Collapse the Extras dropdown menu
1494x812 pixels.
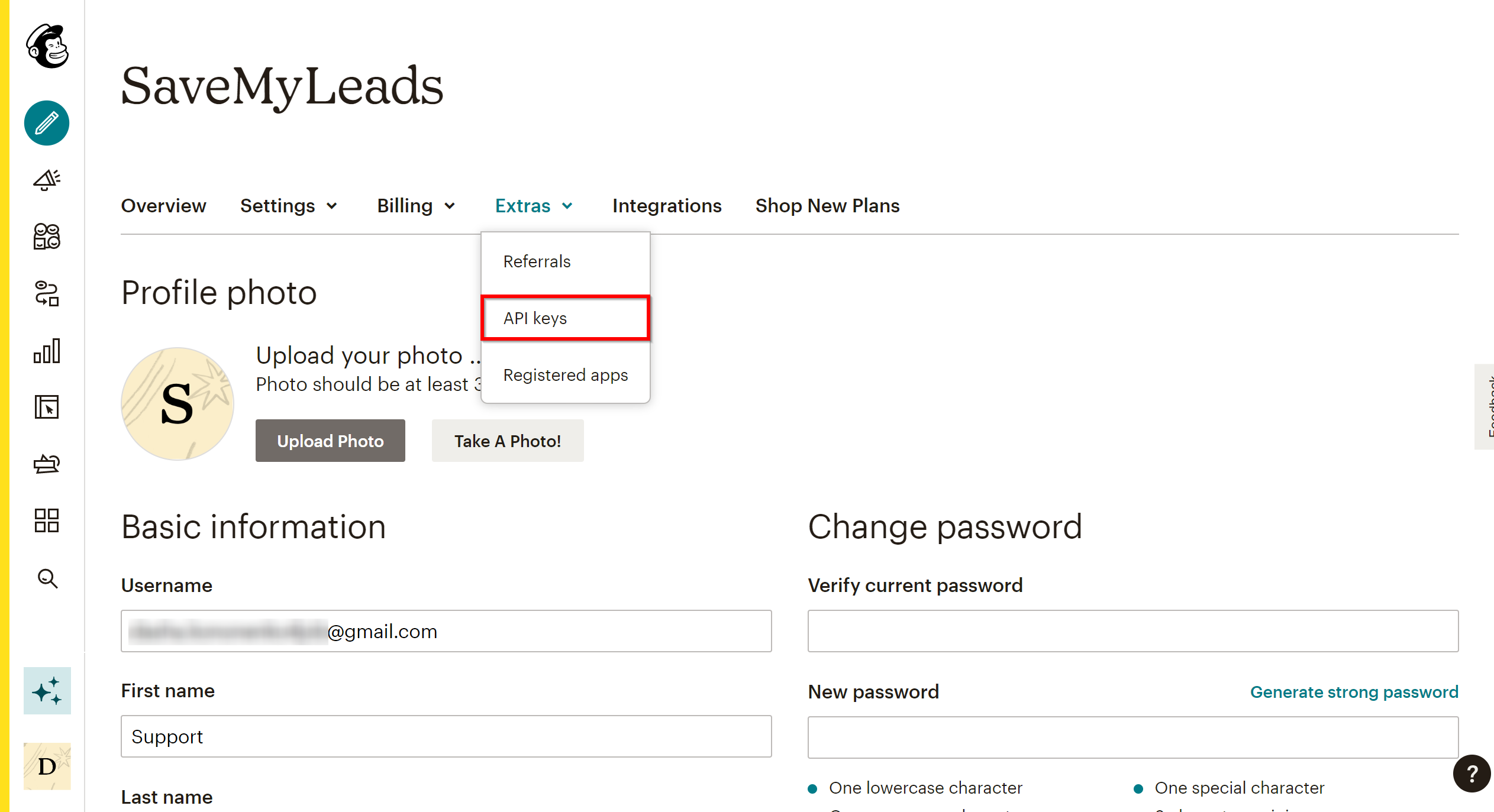pos(534,206)
